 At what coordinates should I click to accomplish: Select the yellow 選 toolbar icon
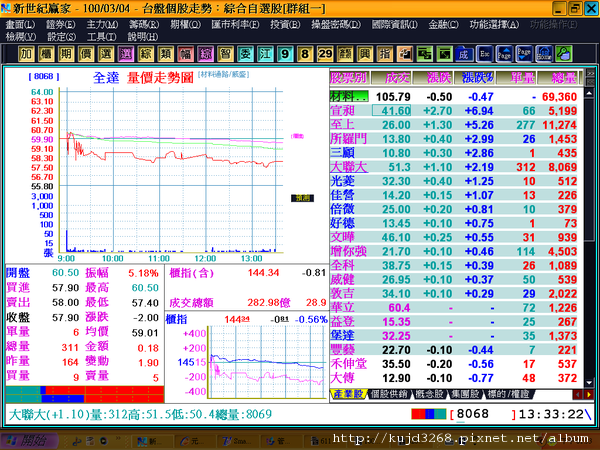pos(106,54)
